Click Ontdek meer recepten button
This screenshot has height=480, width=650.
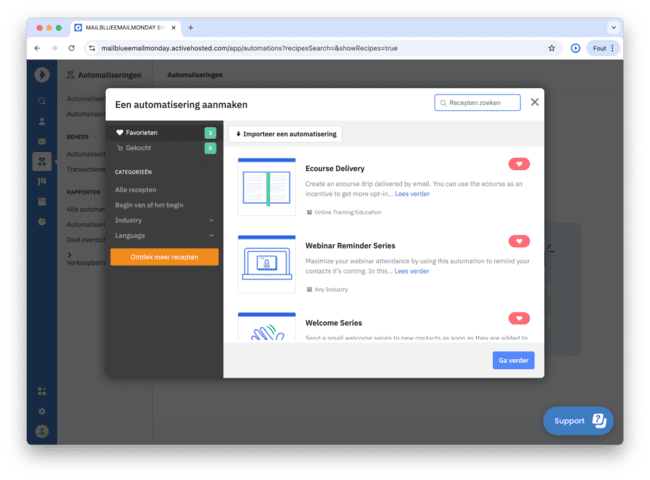164,257
